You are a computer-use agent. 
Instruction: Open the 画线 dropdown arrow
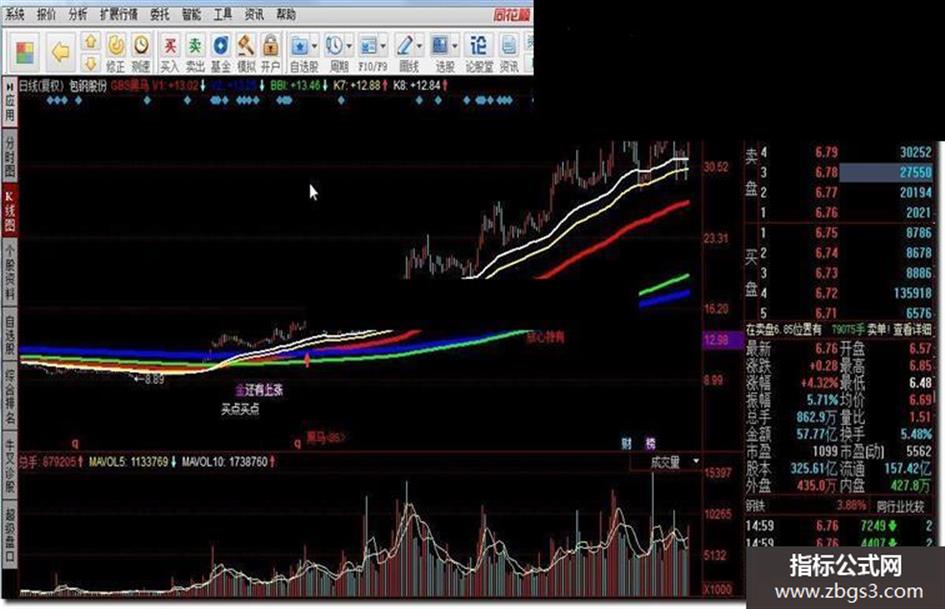(x=419, y=46)
